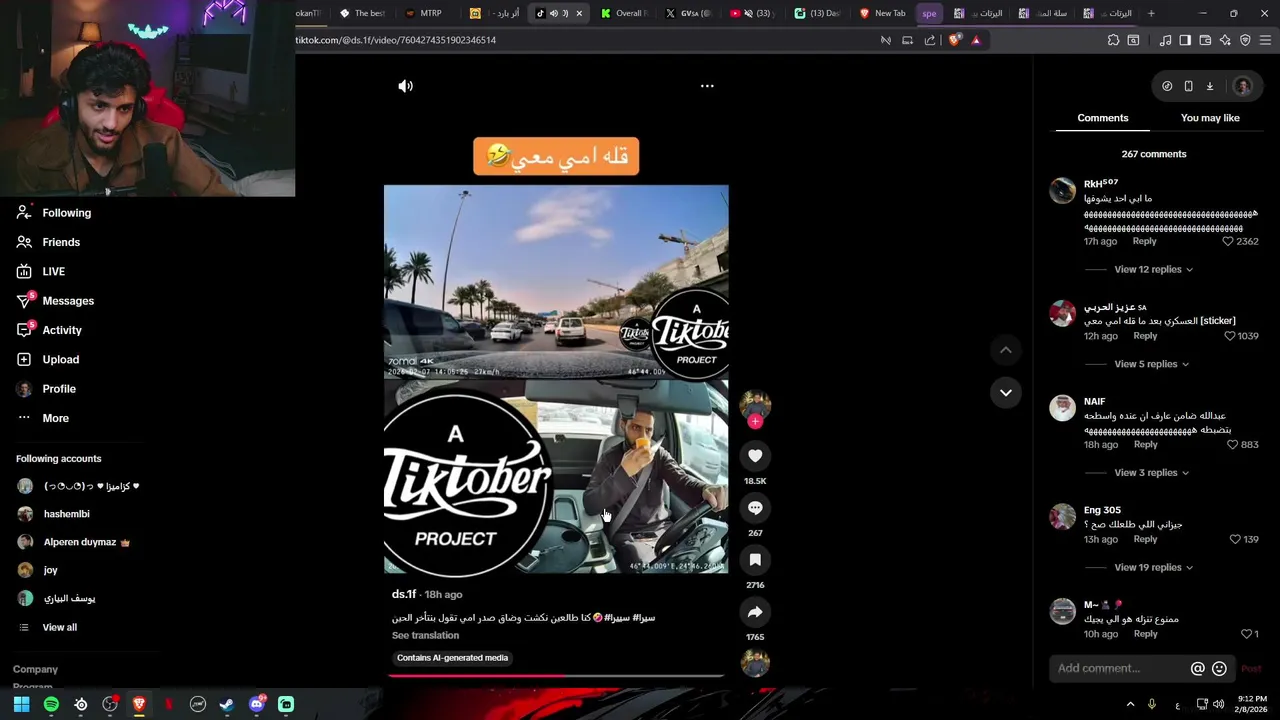This screenshot has width=1280, height=720.
Task: Like RkH's comment with 2362 likes
Action: (x=1228, y=241)
